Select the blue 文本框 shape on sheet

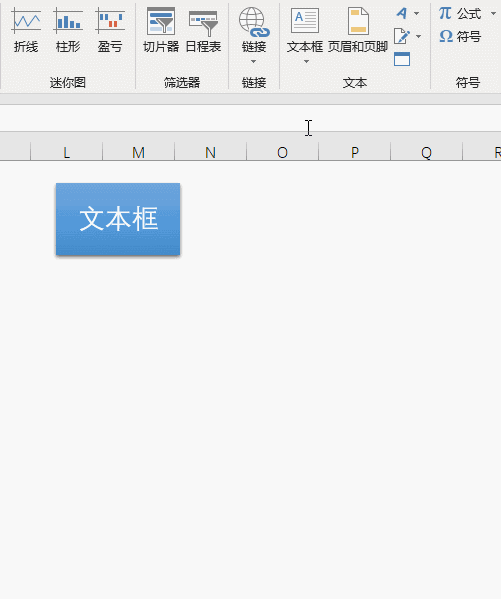coord(118,219)
